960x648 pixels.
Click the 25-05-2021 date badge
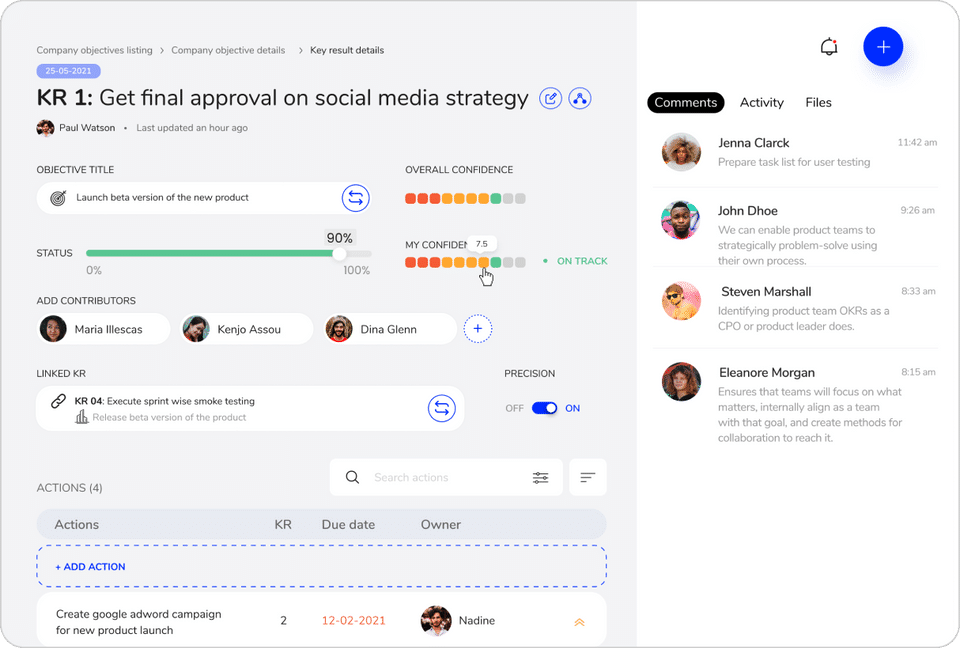click(x=69, y=71)
